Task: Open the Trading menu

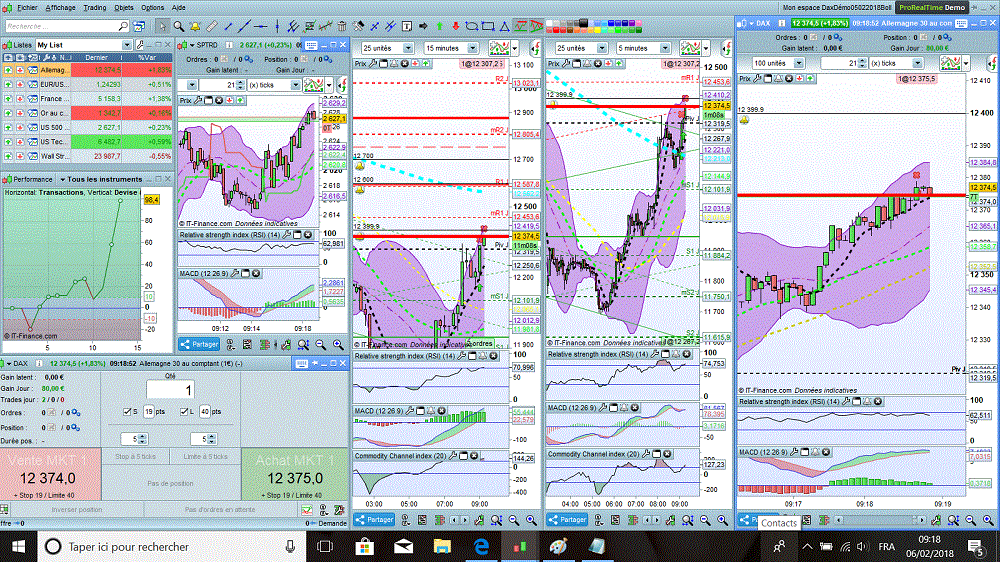Action: (x=94, y=7)
